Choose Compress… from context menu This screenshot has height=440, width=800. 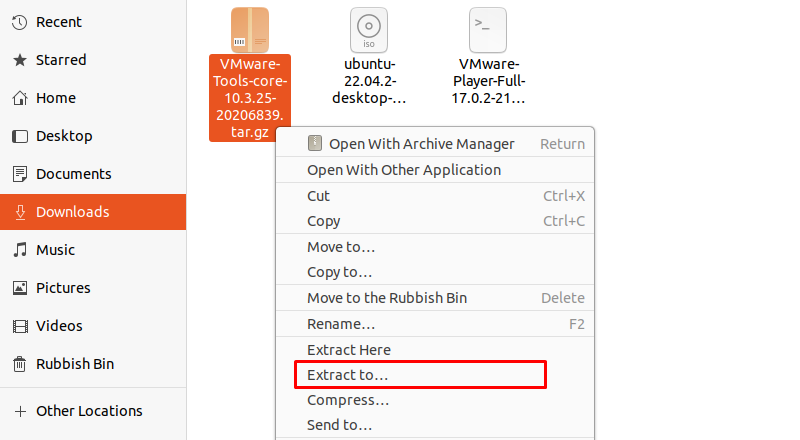435,400
